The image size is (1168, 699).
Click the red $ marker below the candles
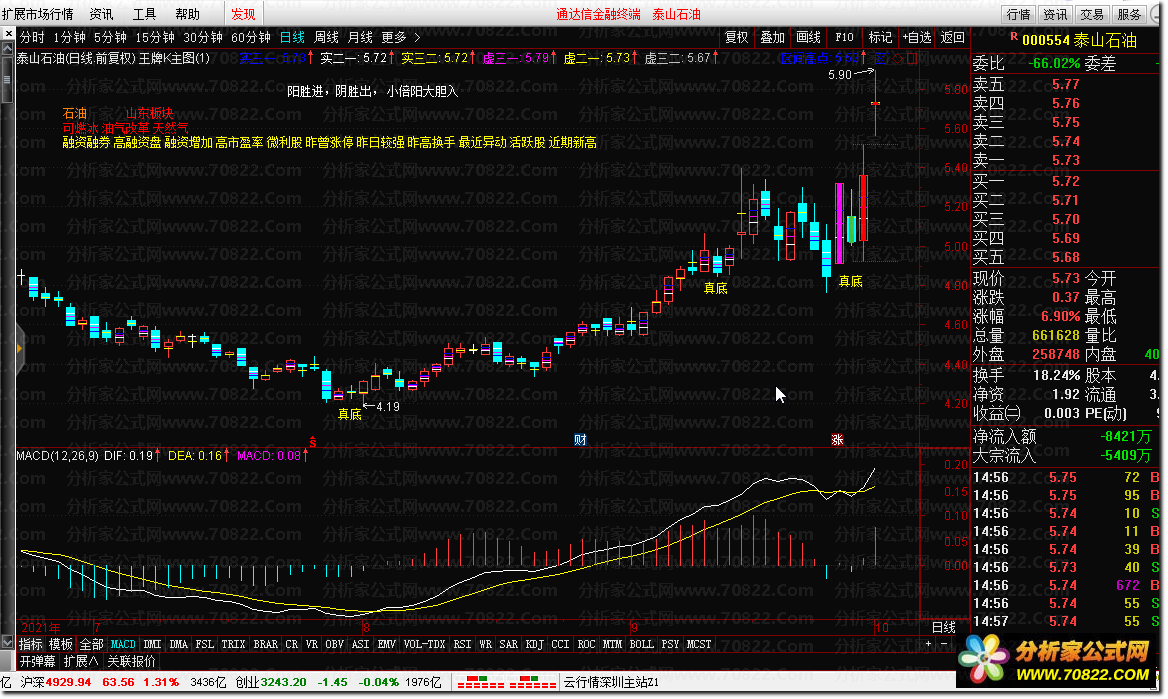pos(312,442)
